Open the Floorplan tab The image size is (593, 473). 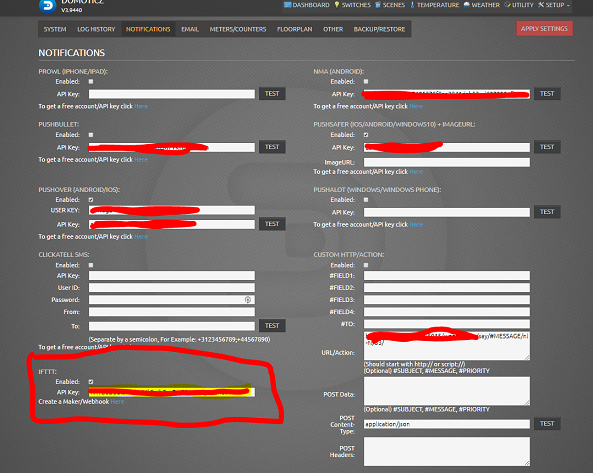(295, 29)
